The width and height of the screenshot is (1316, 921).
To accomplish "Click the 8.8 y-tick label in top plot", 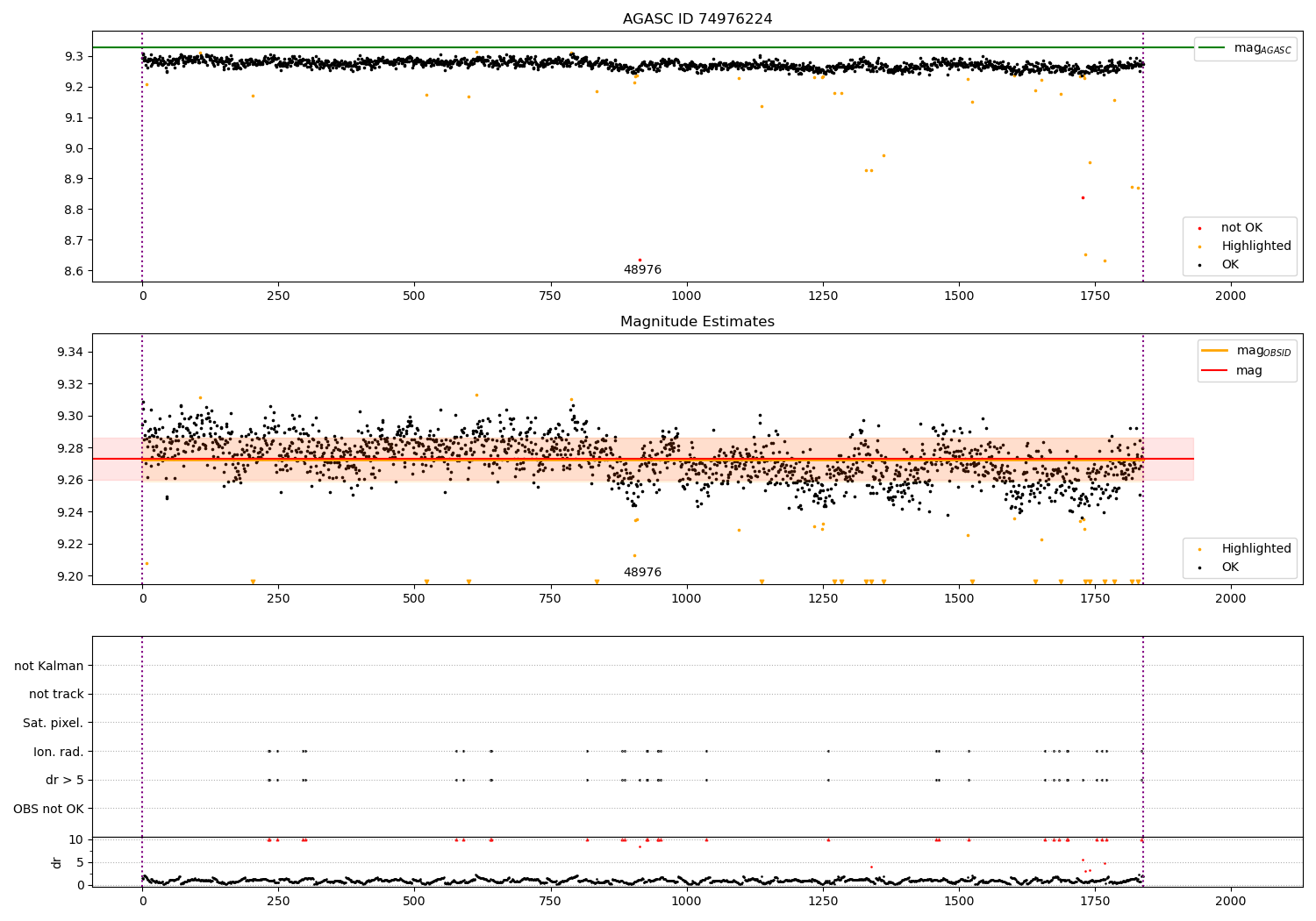I will pos(75,210).
